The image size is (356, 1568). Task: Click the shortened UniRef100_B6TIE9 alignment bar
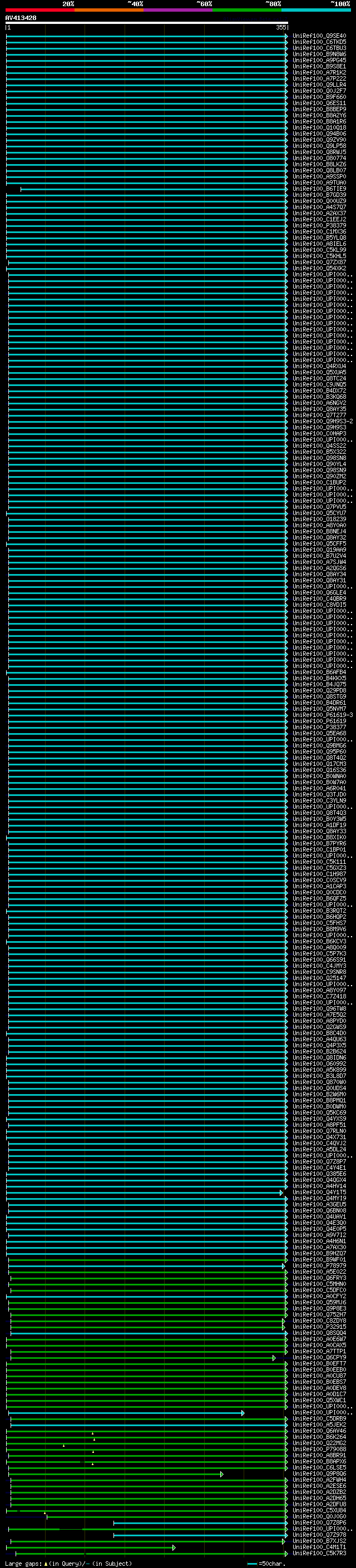click(x=154, y=189)
